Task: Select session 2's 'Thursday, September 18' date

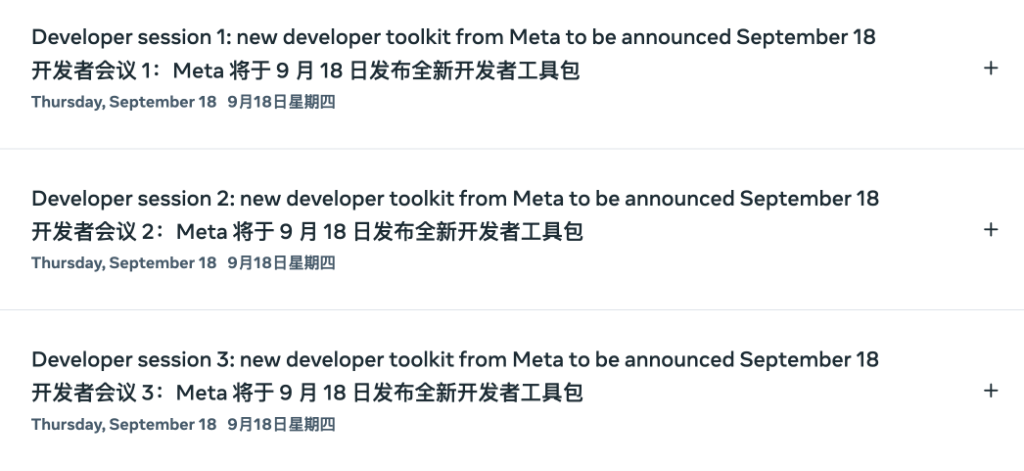Action: point(123,263)
